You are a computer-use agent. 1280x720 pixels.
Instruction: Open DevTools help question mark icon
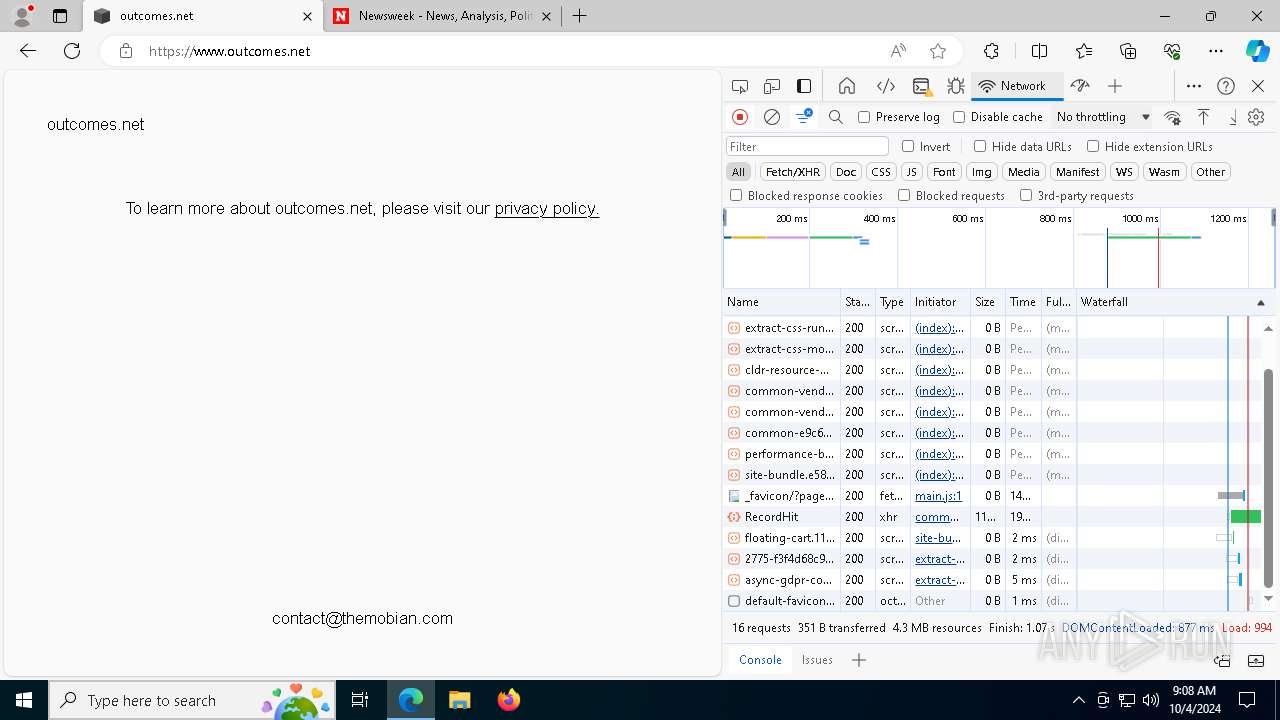(x=1226, y=86)
